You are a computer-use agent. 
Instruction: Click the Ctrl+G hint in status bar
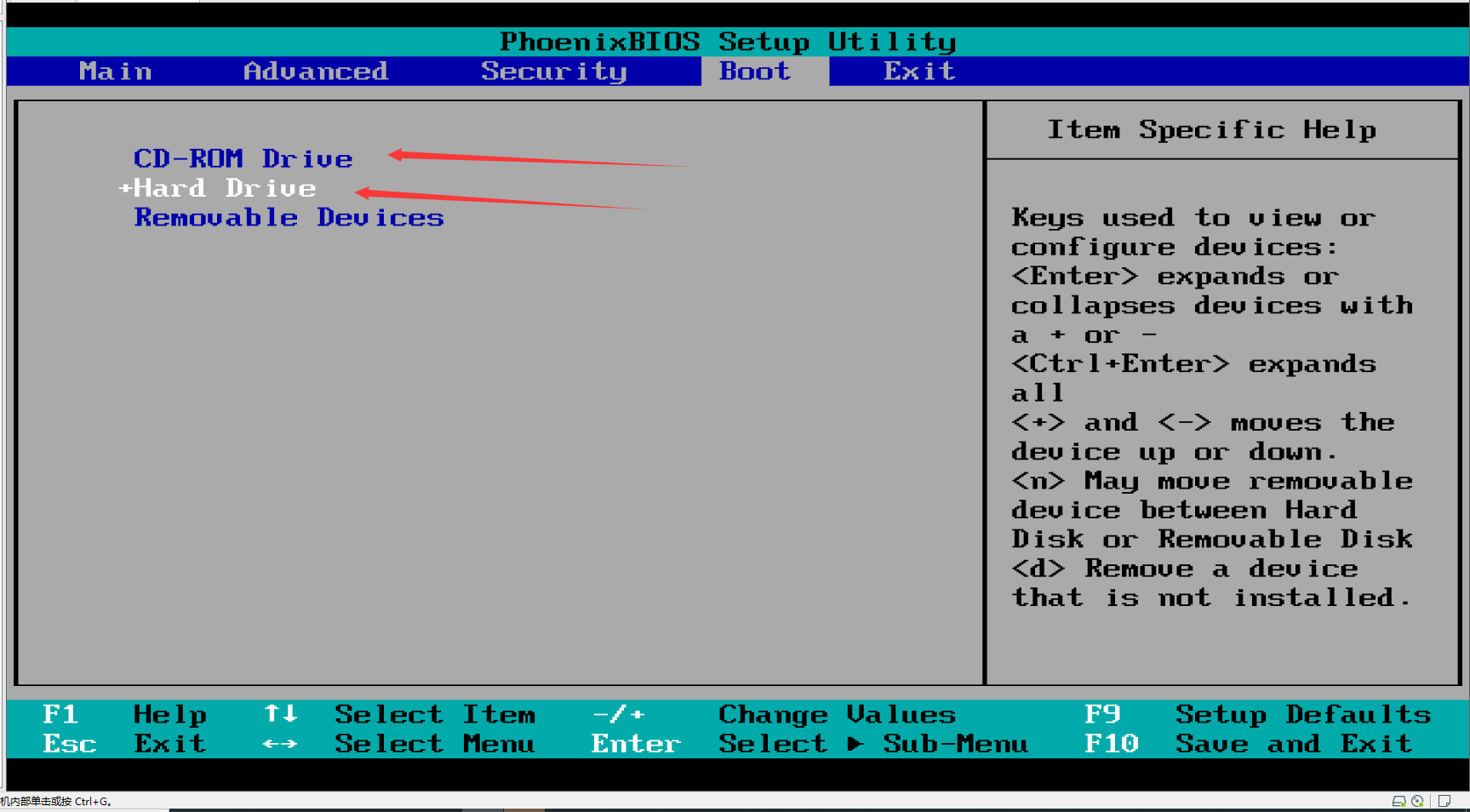pyautogui.click(x=56, y=802)
